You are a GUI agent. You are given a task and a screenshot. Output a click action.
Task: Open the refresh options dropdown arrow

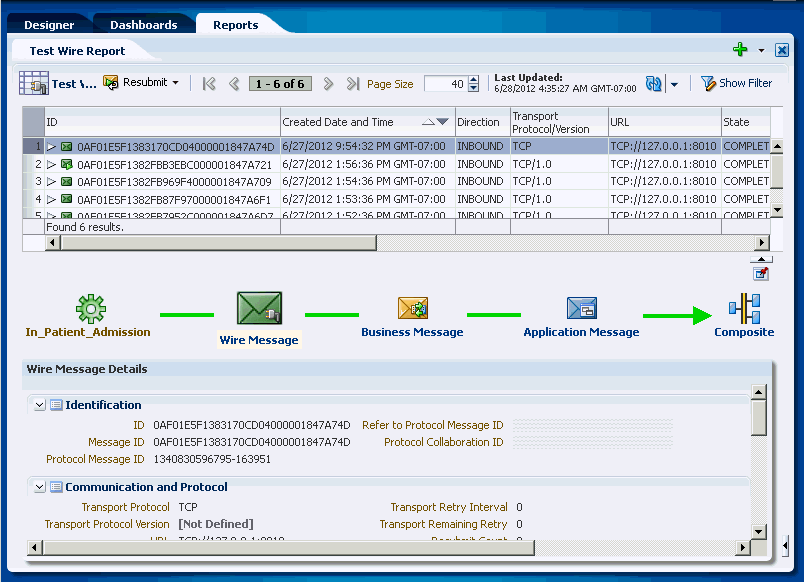click(x=674, y=84)
